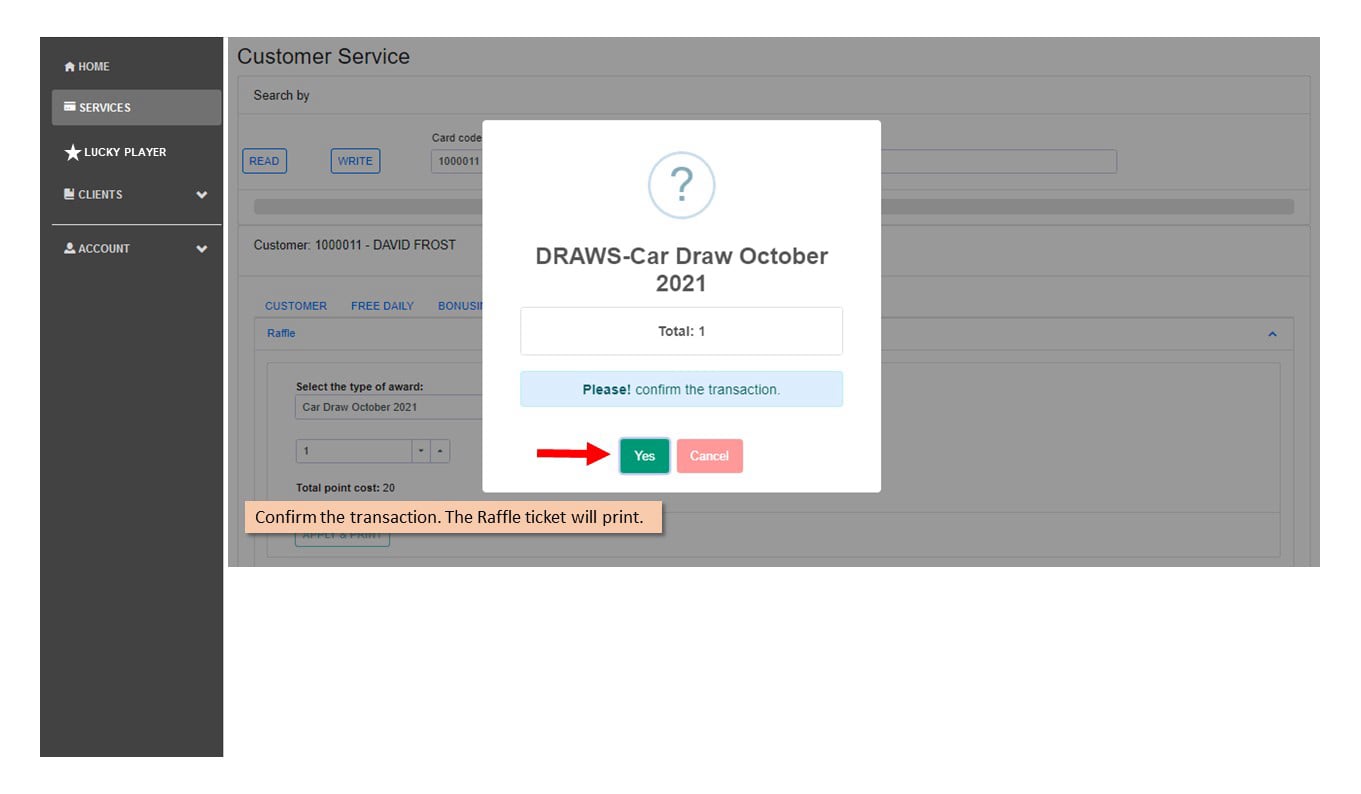Click the Services card icon

(70, 107)
